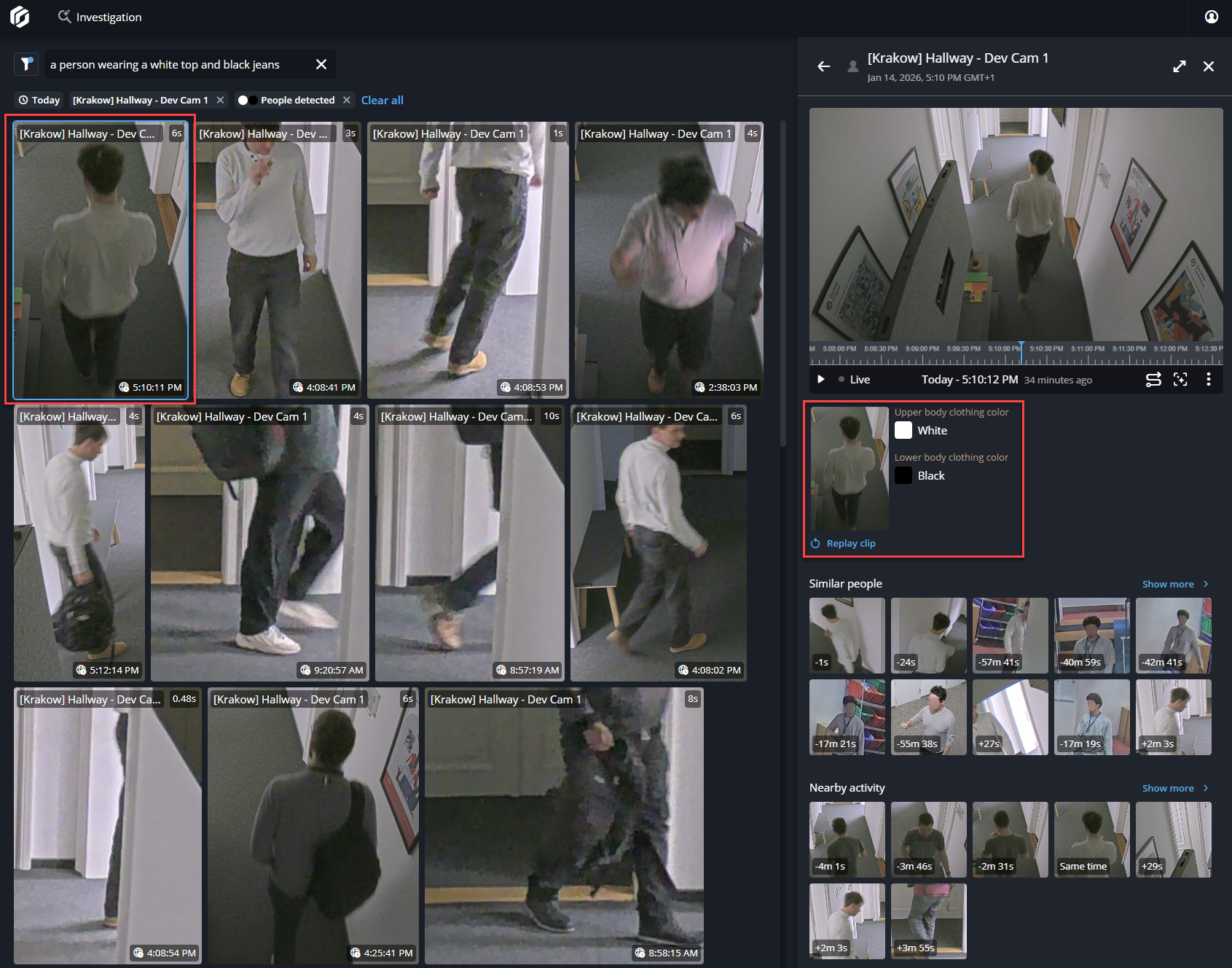Expand the video to fullscreen with the diagonal arrows

[x=1180, y=66]
